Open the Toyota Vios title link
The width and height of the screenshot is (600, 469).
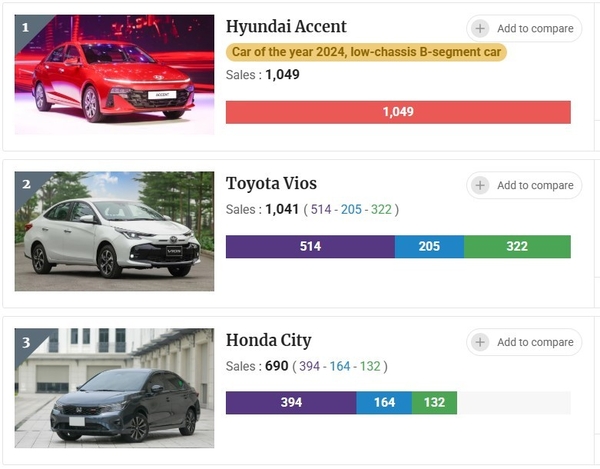pyautogui.click(x=271, y=183)
